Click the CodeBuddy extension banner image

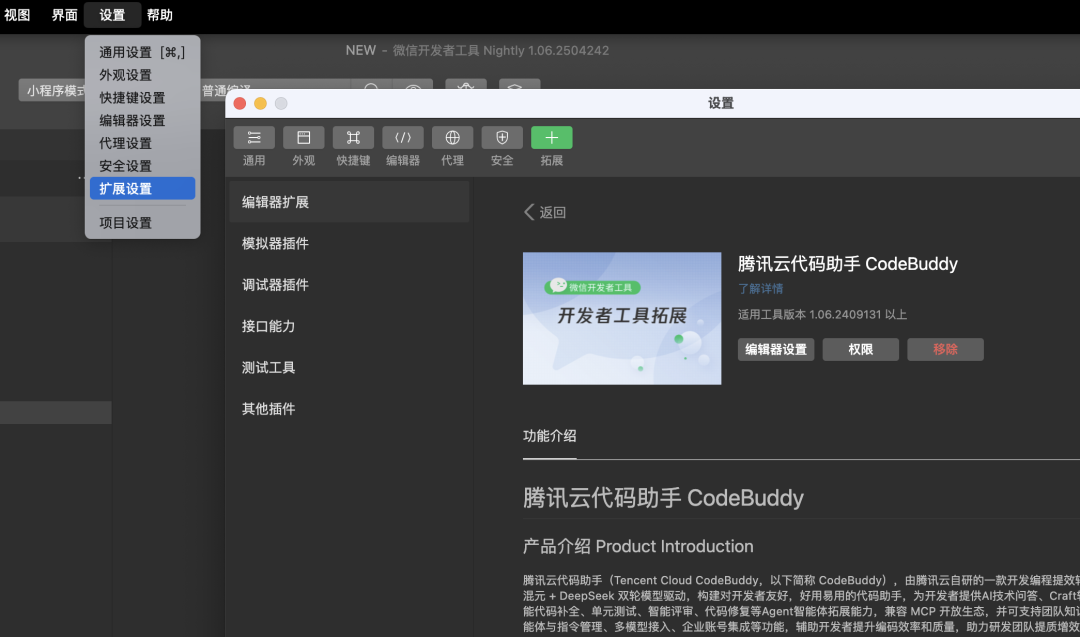[x=622, y=318]
